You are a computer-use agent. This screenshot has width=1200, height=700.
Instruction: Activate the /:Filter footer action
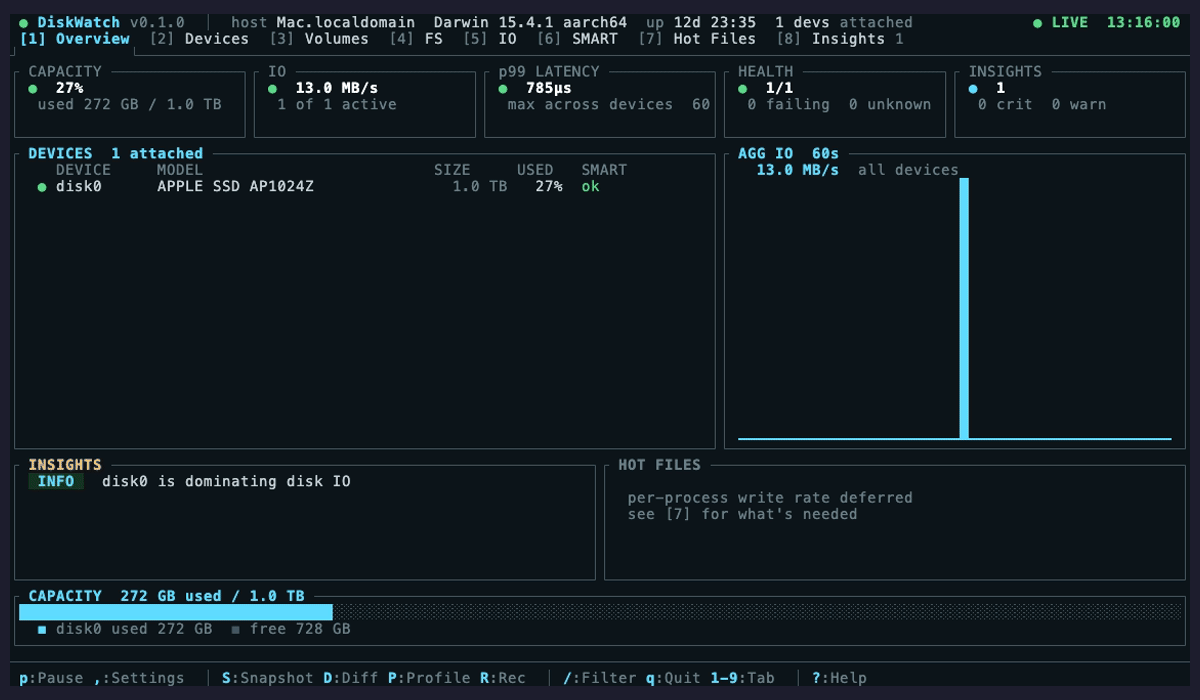tap(600, 678)
